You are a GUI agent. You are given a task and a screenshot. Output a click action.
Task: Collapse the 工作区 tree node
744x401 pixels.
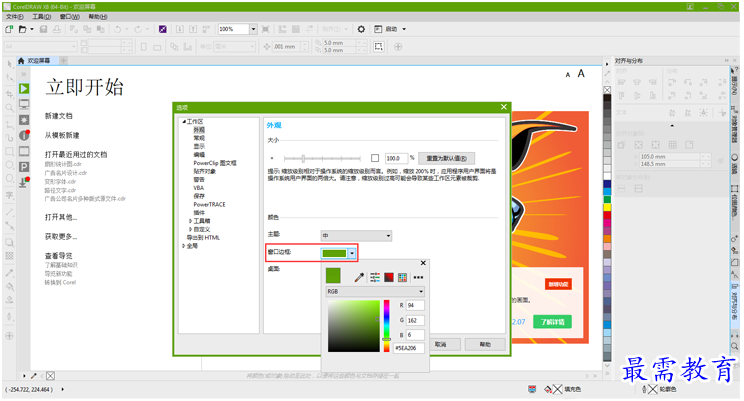pyautogui.click(x=184, y=121)
